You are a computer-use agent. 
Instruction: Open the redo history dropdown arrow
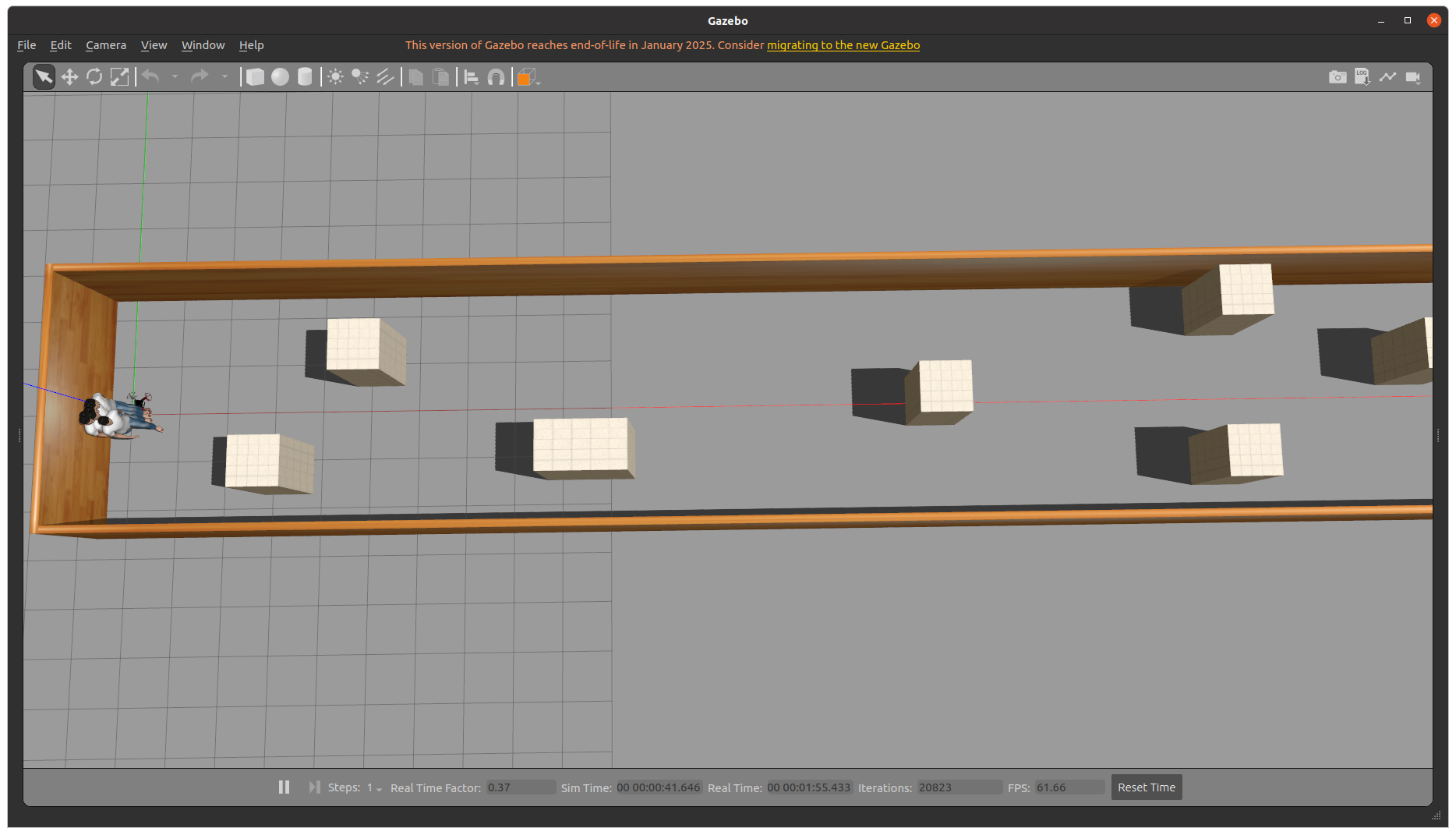pyautogui.click(x=224, y=76)
